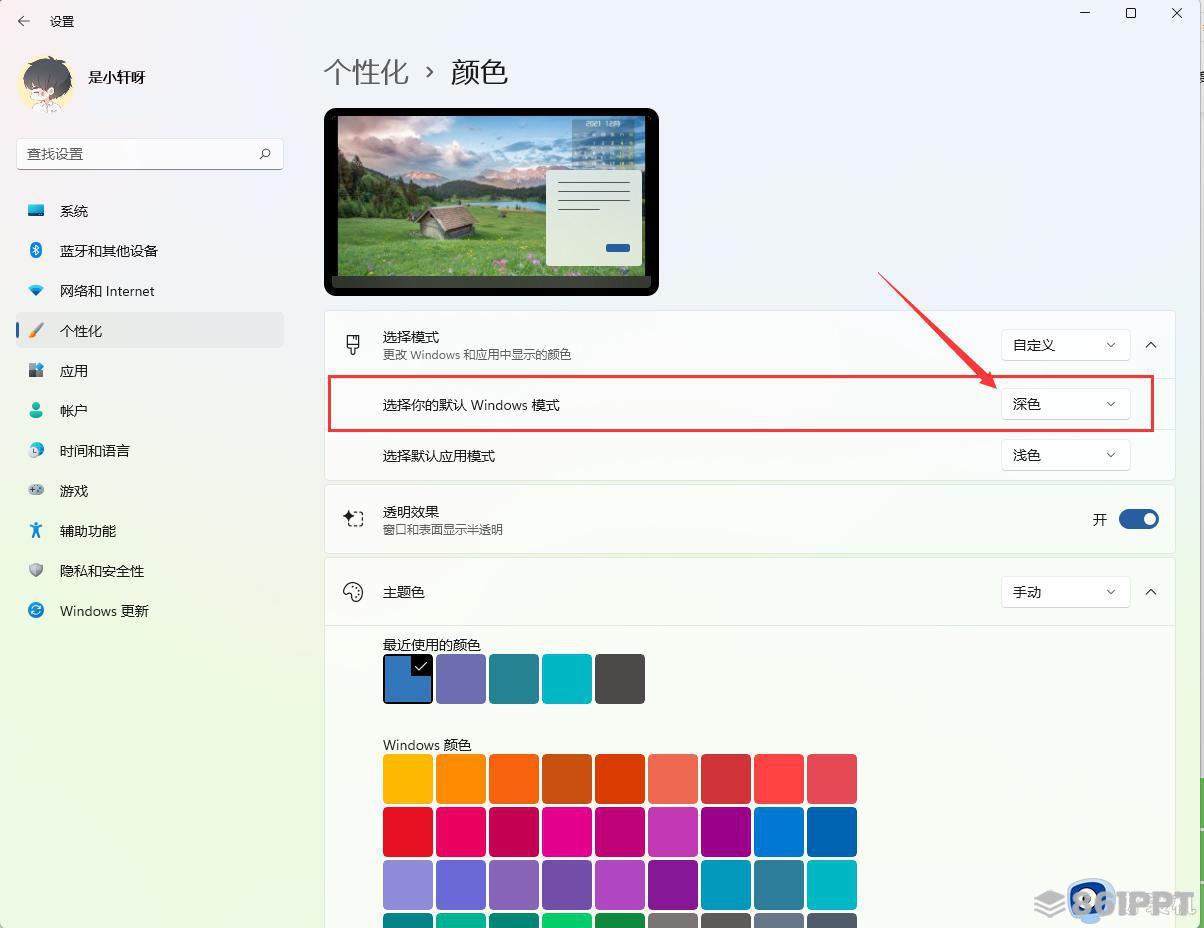1204x928 pixels.
Task: Minimize the 设置 window
Action: [x=1085, y=13]
